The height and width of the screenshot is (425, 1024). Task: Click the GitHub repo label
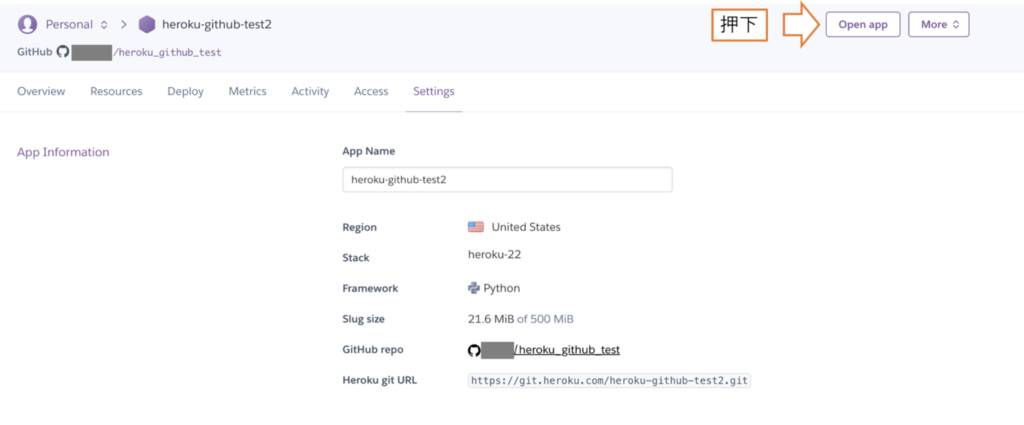373,349
